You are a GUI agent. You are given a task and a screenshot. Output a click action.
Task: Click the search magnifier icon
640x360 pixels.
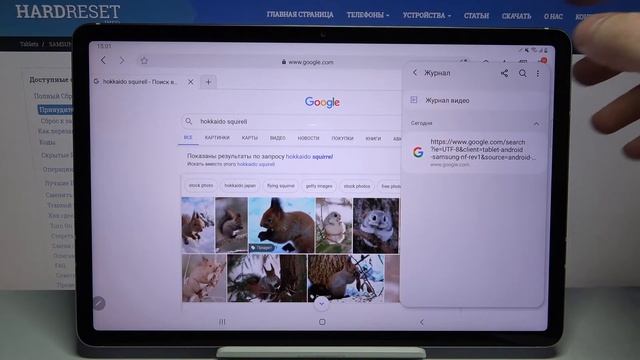(189, 121)
